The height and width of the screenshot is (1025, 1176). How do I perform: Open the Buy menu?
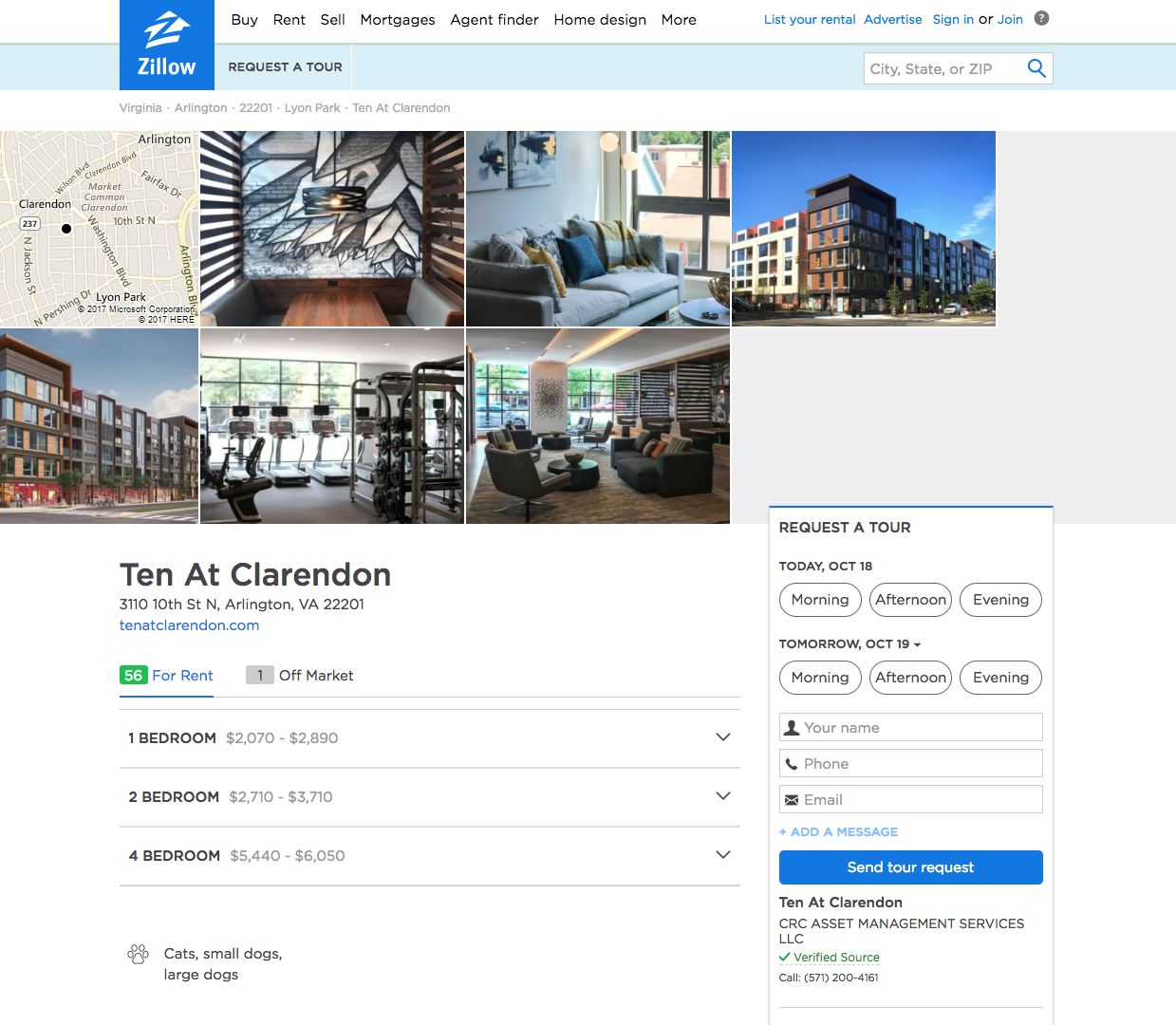244,19
